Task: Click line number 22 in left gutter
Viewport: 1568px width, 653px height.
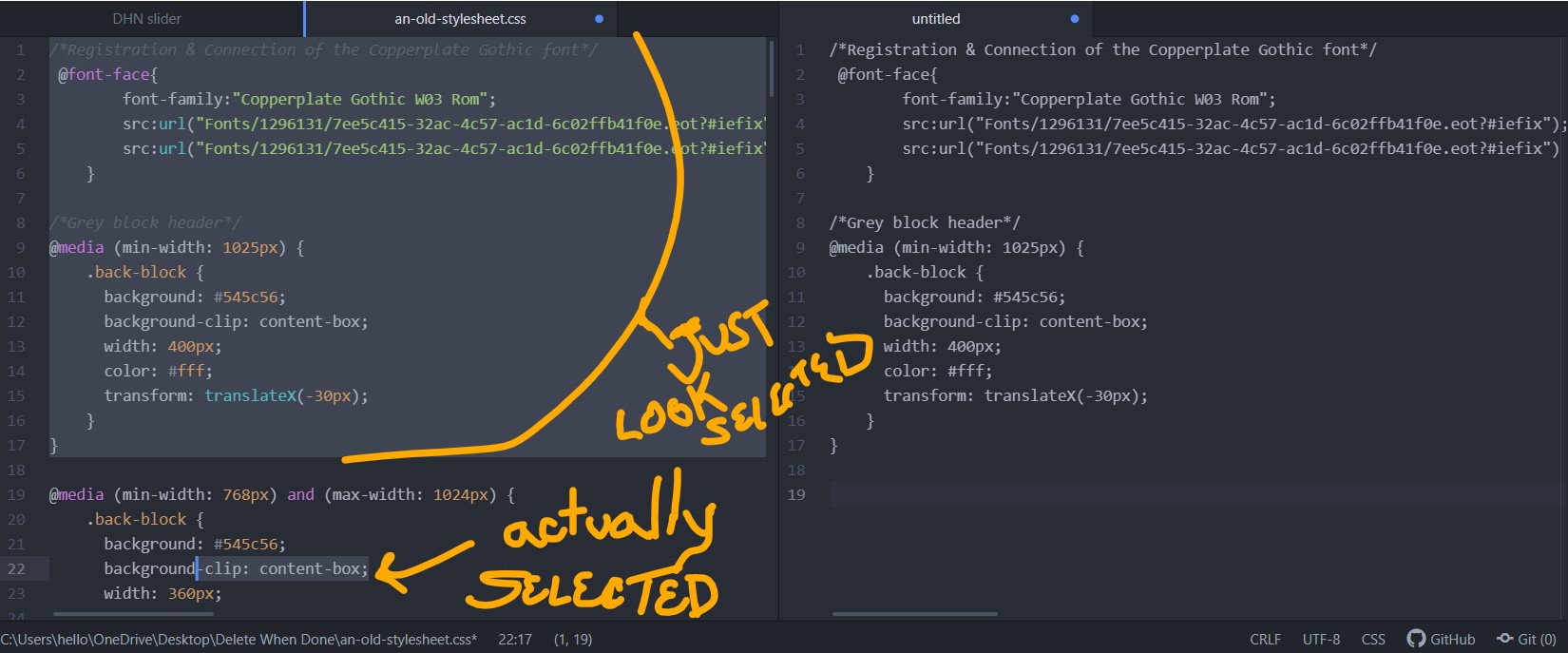Action: tap(16, 568)
